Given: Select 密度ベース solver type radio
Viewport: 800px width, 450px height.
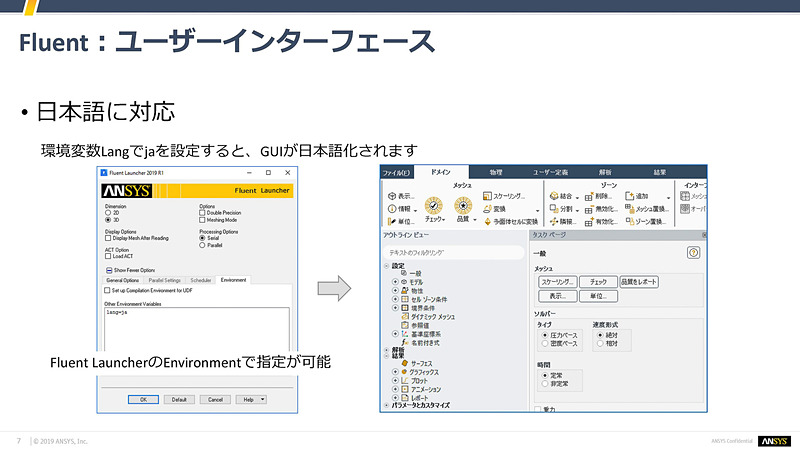Looking at the screenshot, I should 545,344.
